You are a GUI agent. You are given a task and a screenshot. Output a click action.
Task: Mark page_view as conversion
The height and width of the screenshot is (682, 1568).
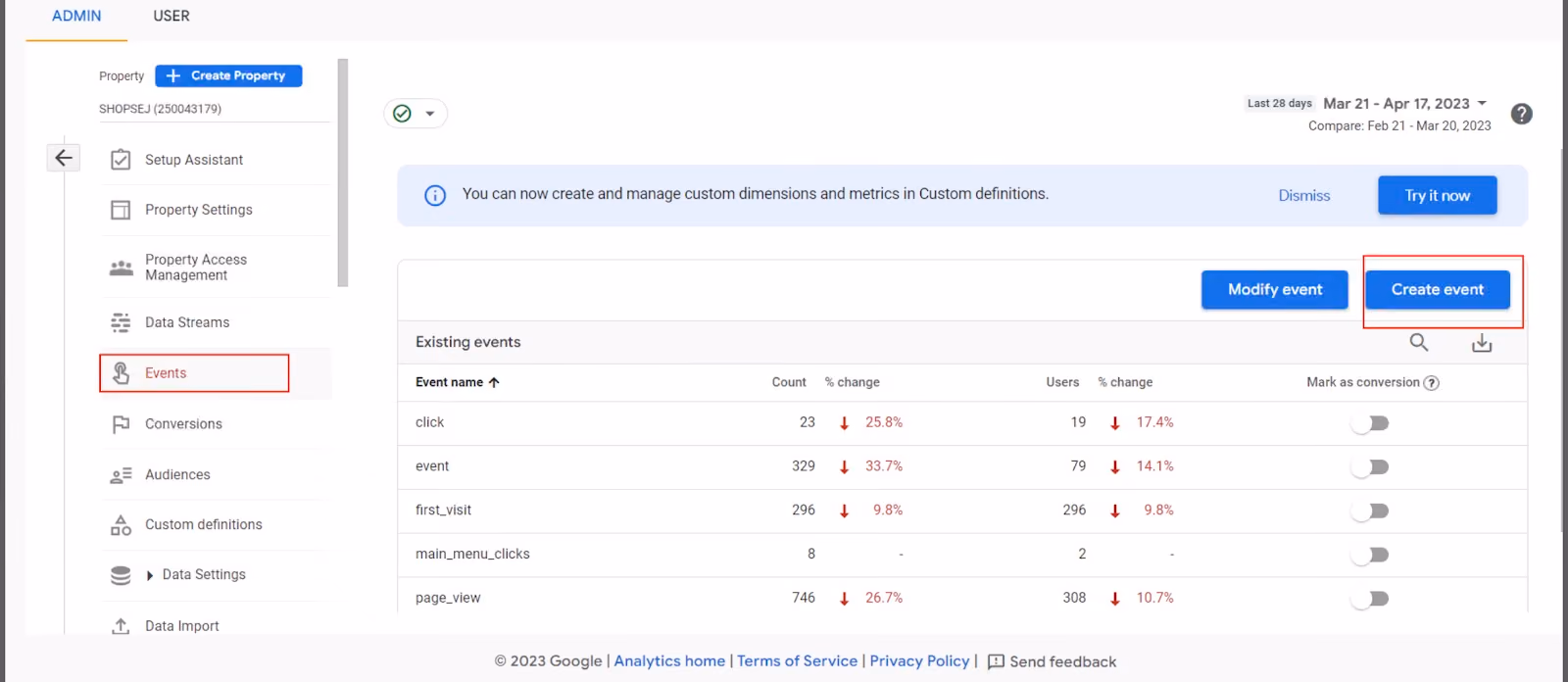[x=1370, y=599]
